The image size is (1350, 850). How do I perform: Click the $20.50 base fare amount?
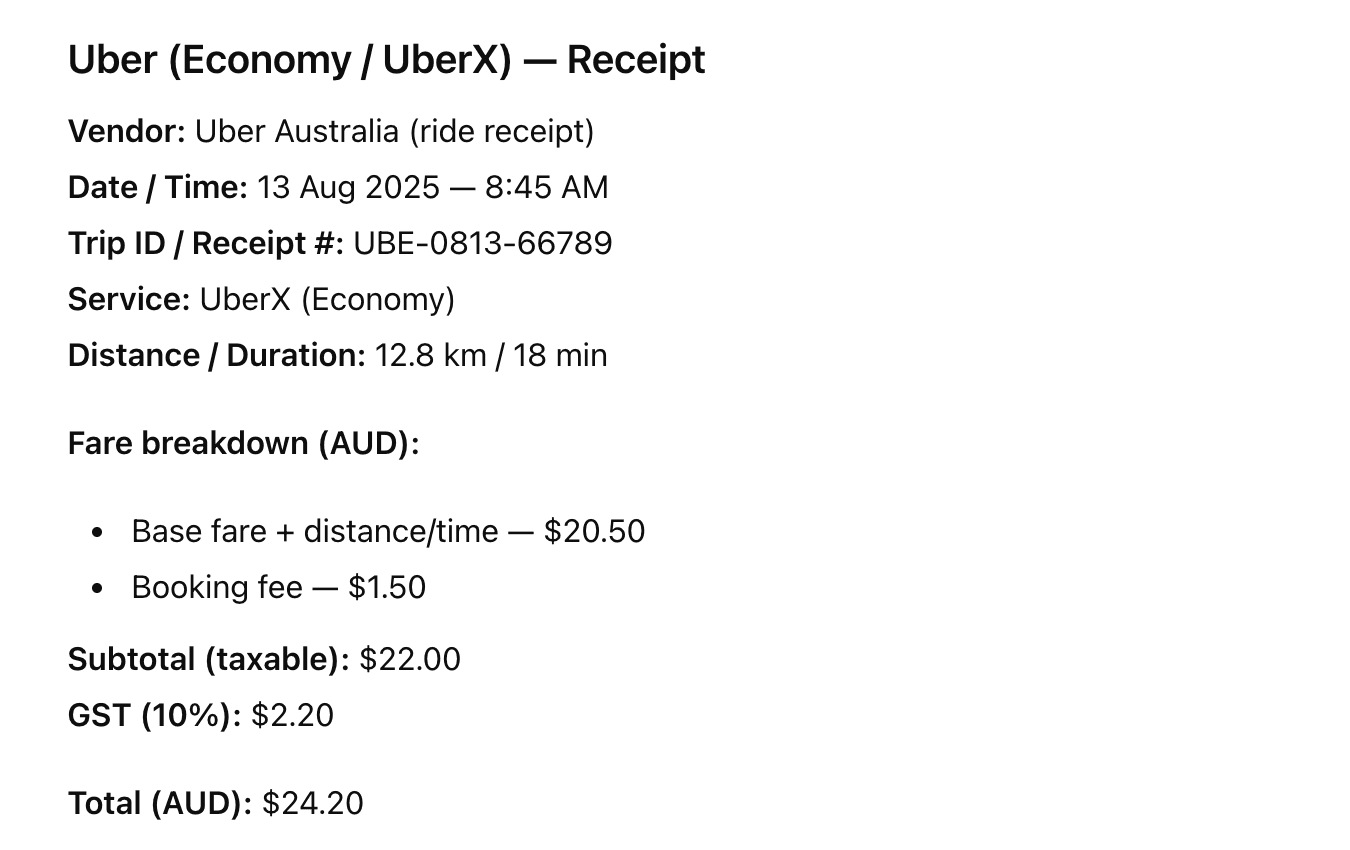tap(594, 531)
